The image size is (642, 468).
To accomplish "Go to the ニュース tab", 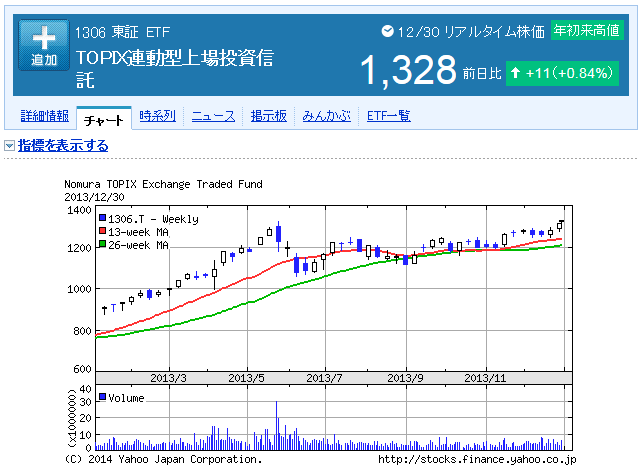I will click(x=213, y=116).
